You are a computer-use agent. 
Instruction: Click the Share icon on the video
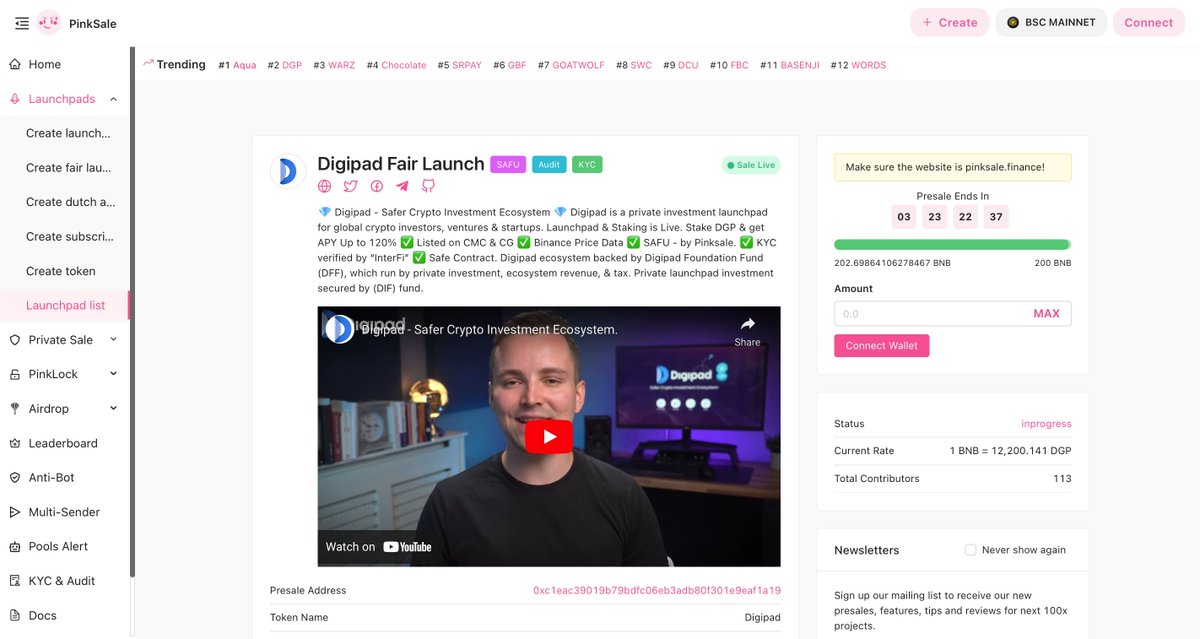[x=747, y=324]
